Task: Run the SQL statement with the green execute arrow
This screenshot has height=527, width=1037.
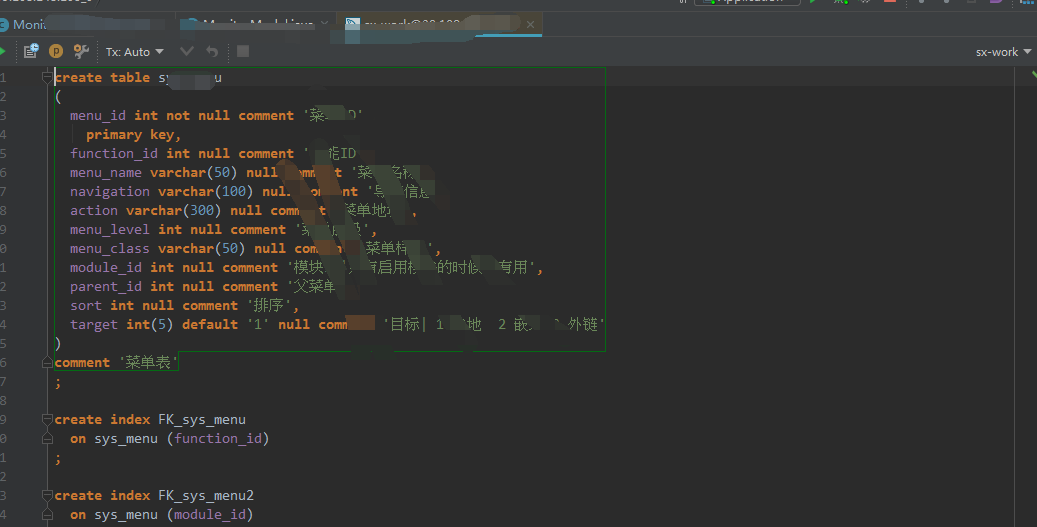Action: click(2, 52)
